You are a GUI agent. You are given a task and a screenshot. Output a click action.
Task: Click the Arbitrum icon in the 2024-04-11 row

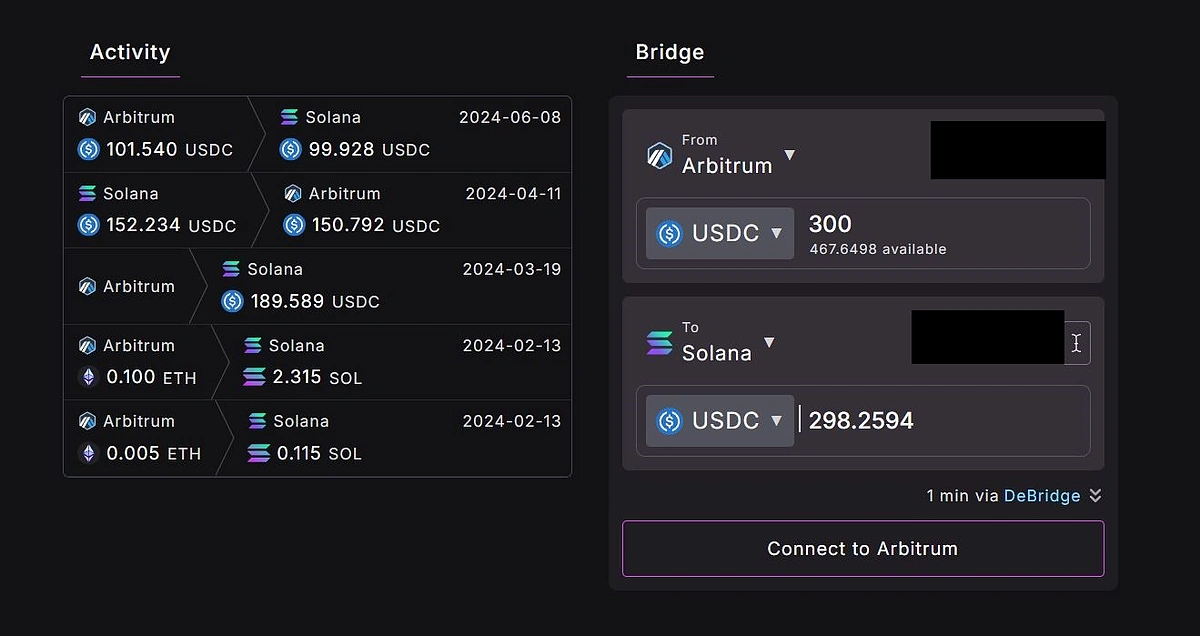(292, 193)
